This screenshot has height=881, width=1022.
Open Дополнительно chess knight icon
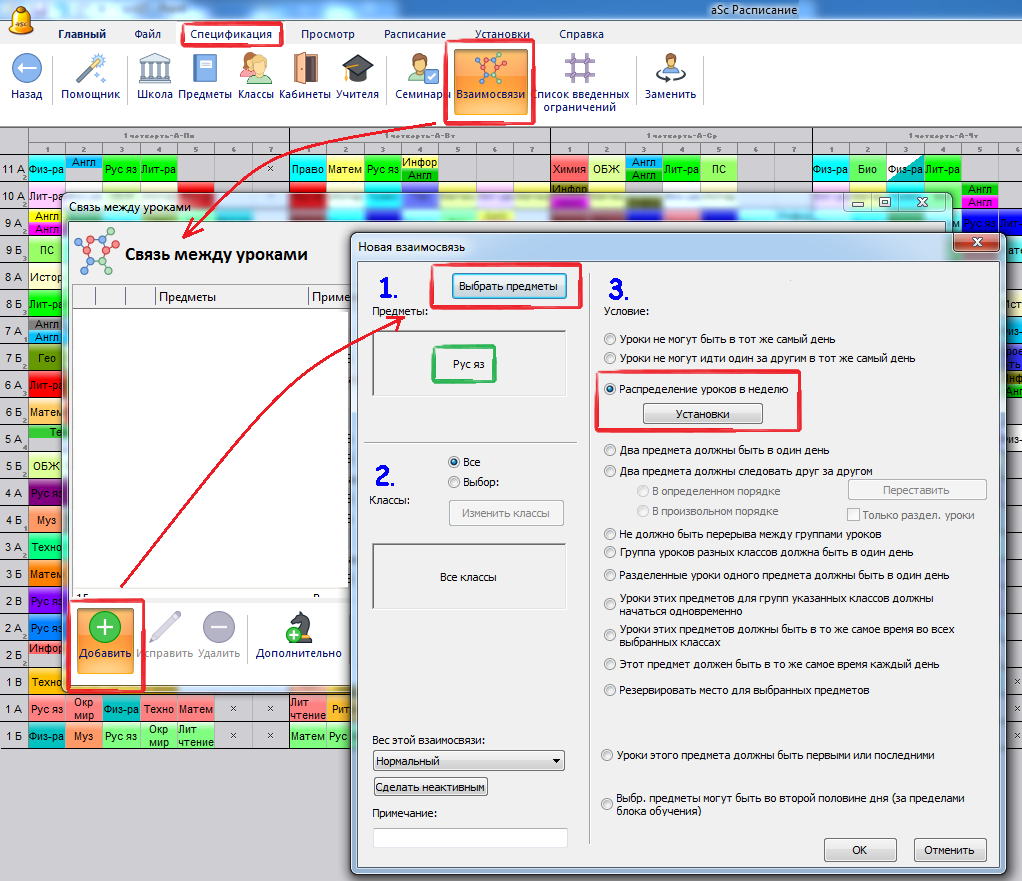[x=298, y=629]
